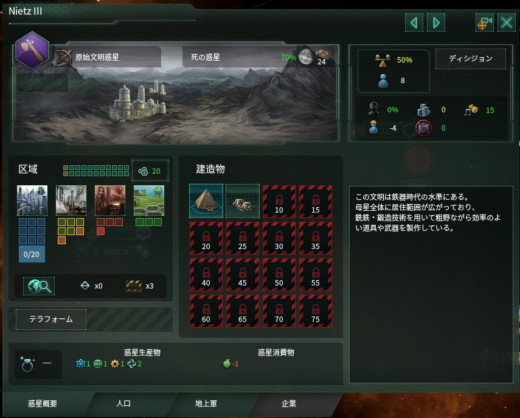Switch to the 人口 tab
Screen dimensions: 520x418
(x=123, y=404)
